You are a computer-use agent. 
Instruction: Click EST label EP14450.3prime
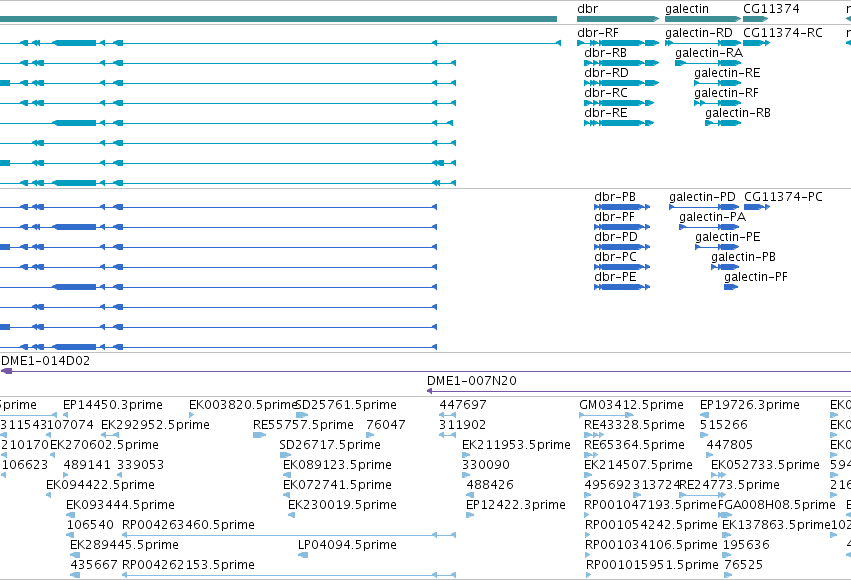pyautogui.click(x=113, y=405)
